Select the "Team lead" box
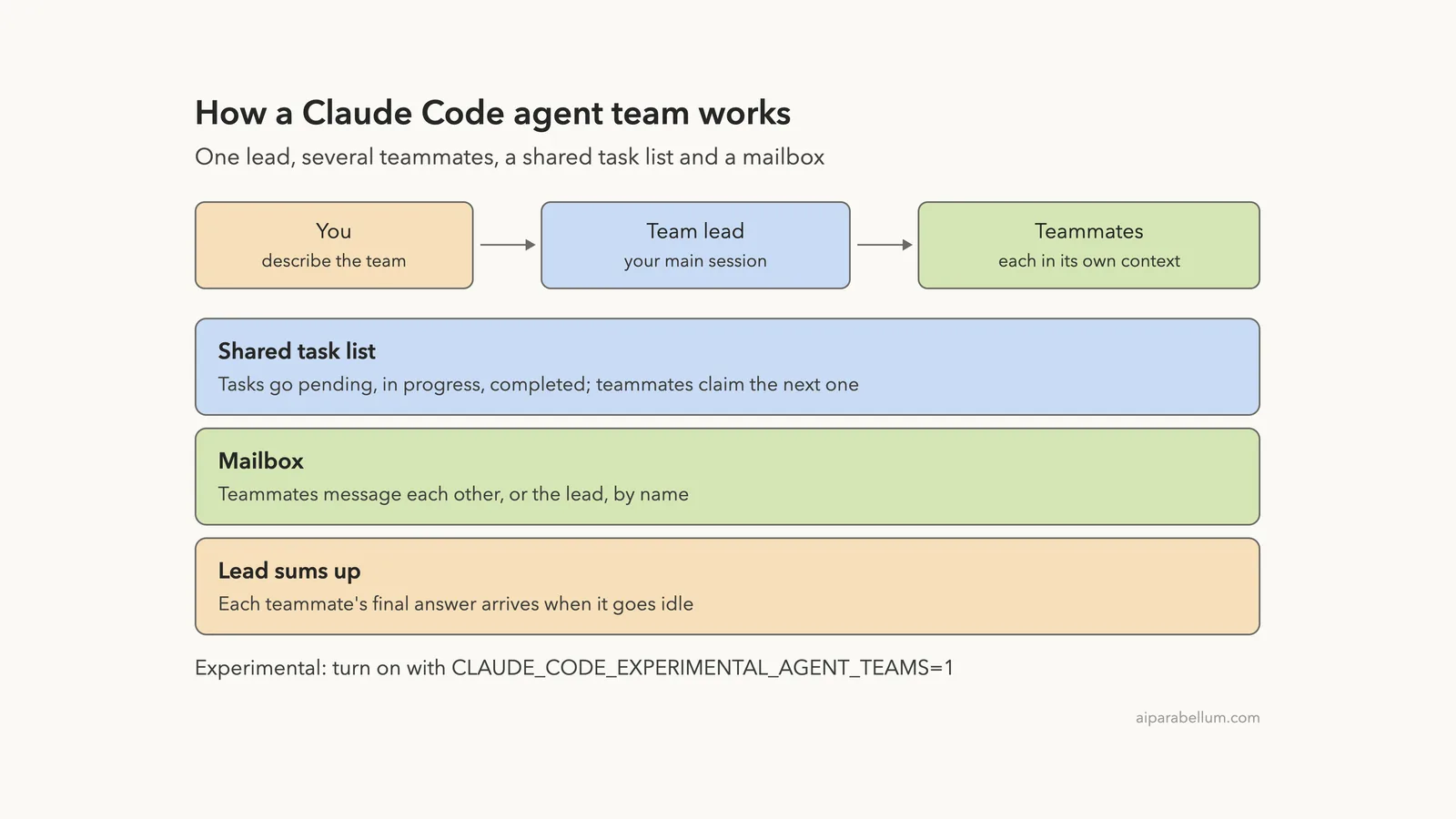 click(x=695, y=245)
